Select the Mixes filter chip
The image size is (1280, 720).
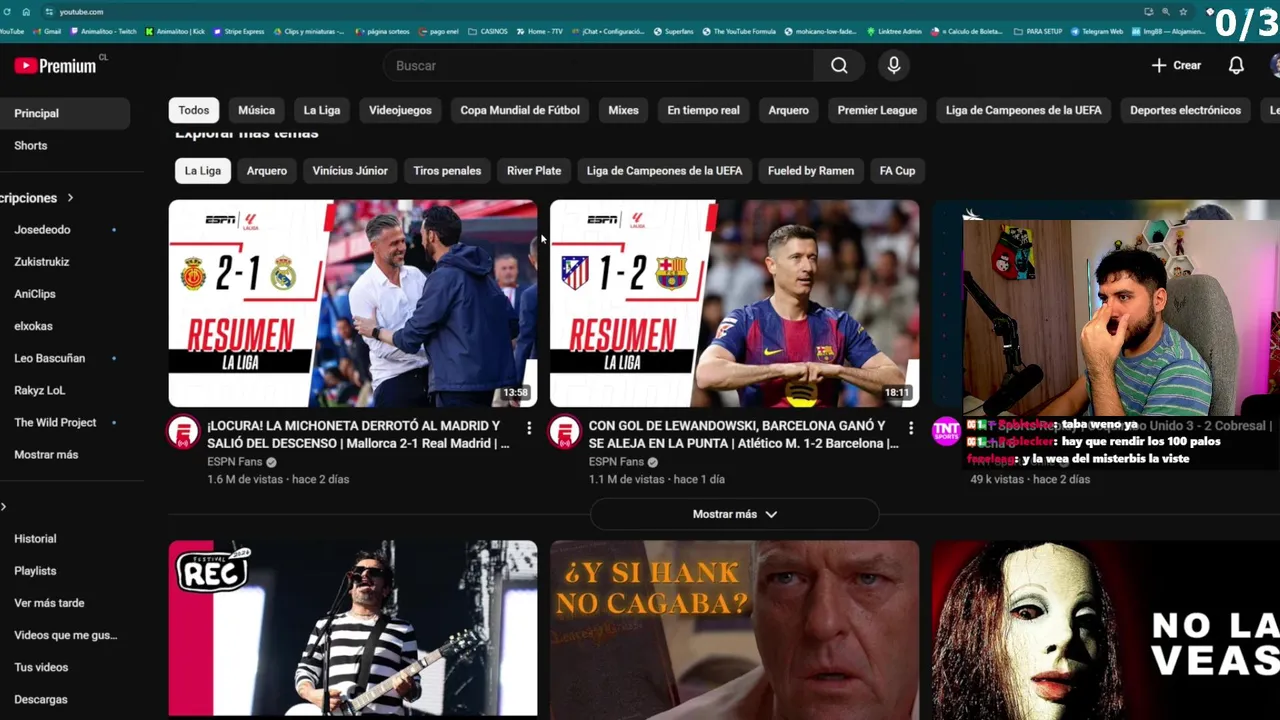pyautogui.click(x=623, y=110)
